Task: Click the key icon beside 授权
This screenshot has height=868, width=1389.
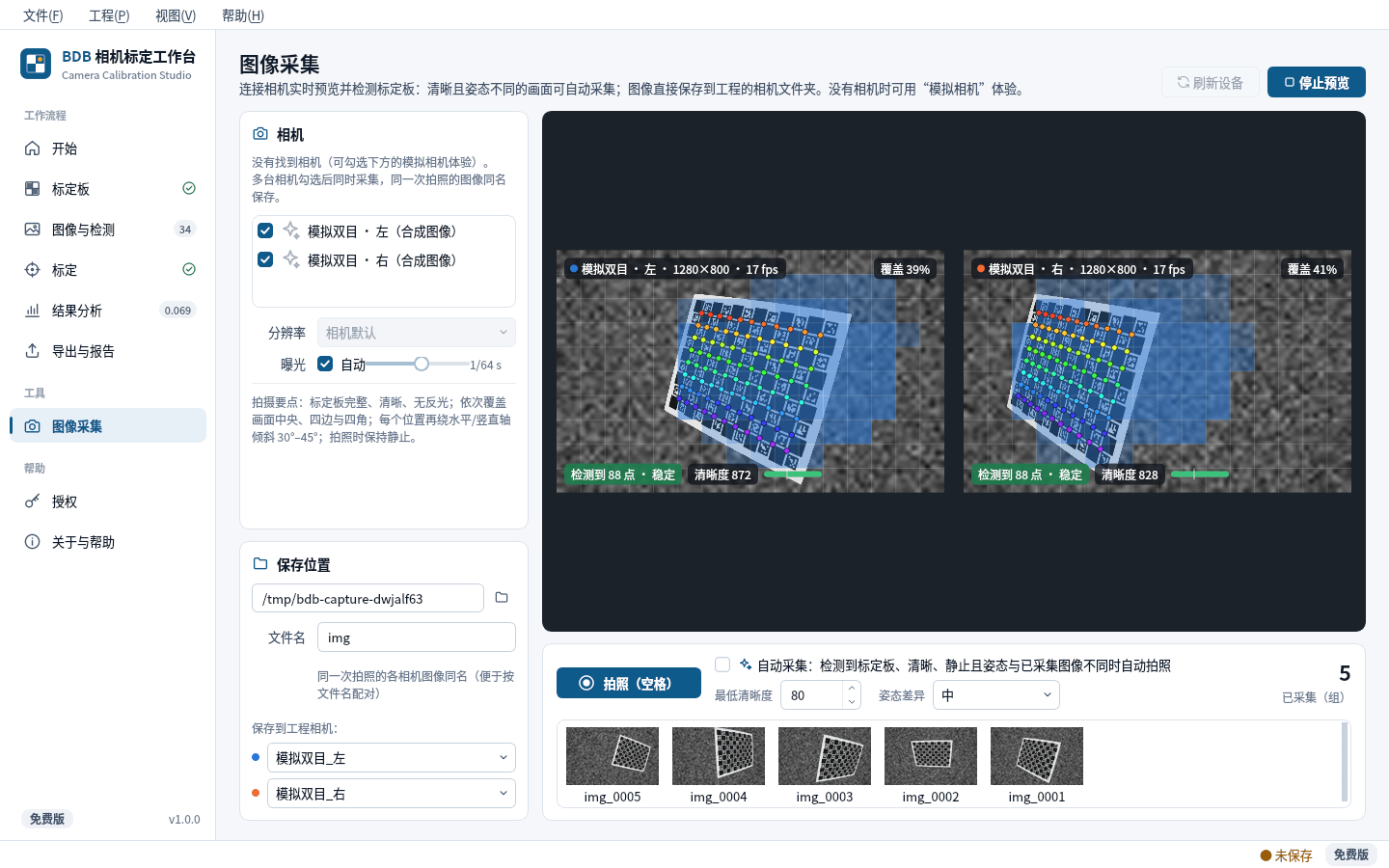Action: point(32,502)
